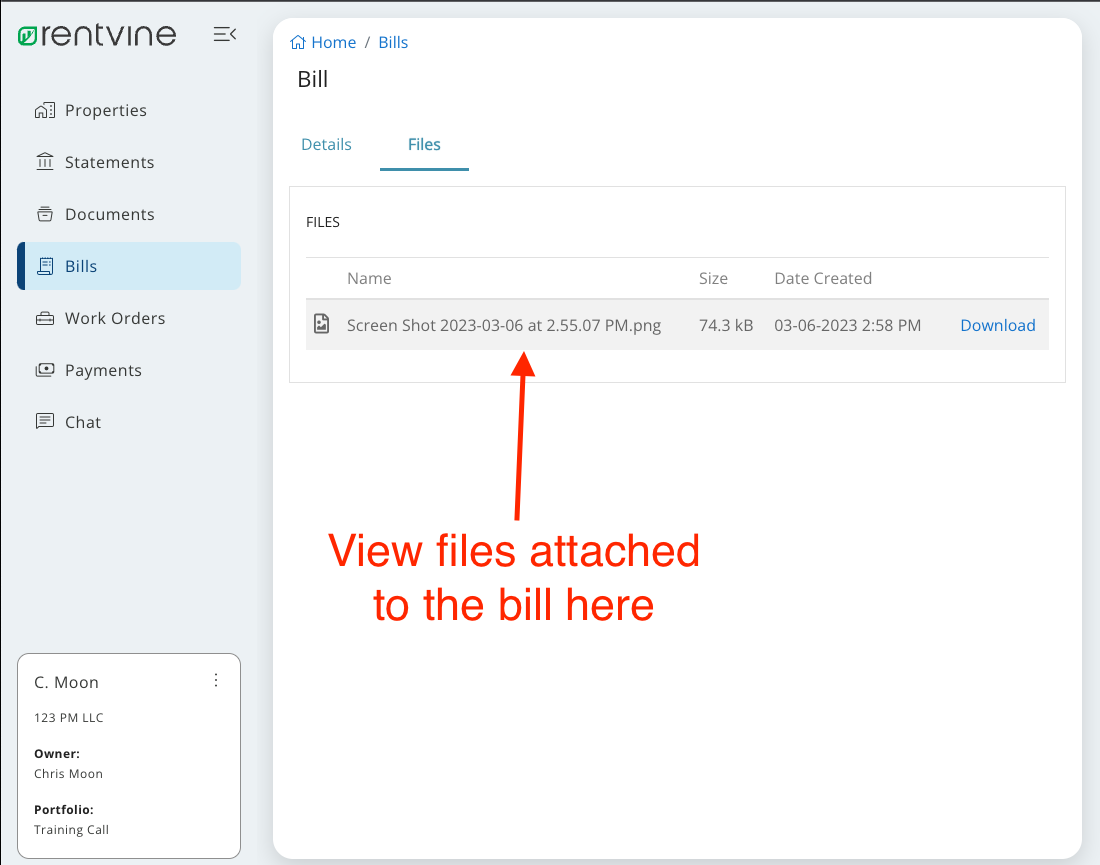Select the Payments icon
This screenshot has height=865, width=1100.
click(44, 370)
